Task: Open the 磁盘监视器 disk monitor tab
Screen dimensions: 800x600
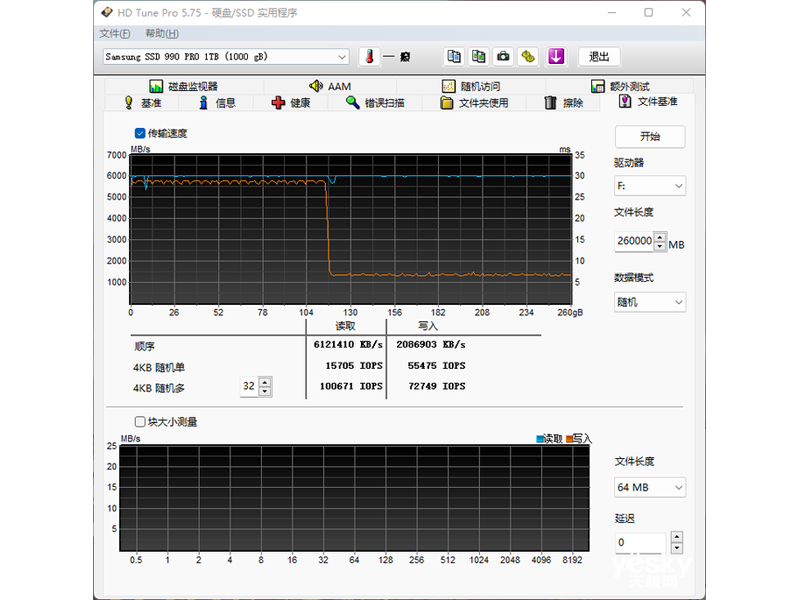Action: pyautogui.click(x=184, y=86)
